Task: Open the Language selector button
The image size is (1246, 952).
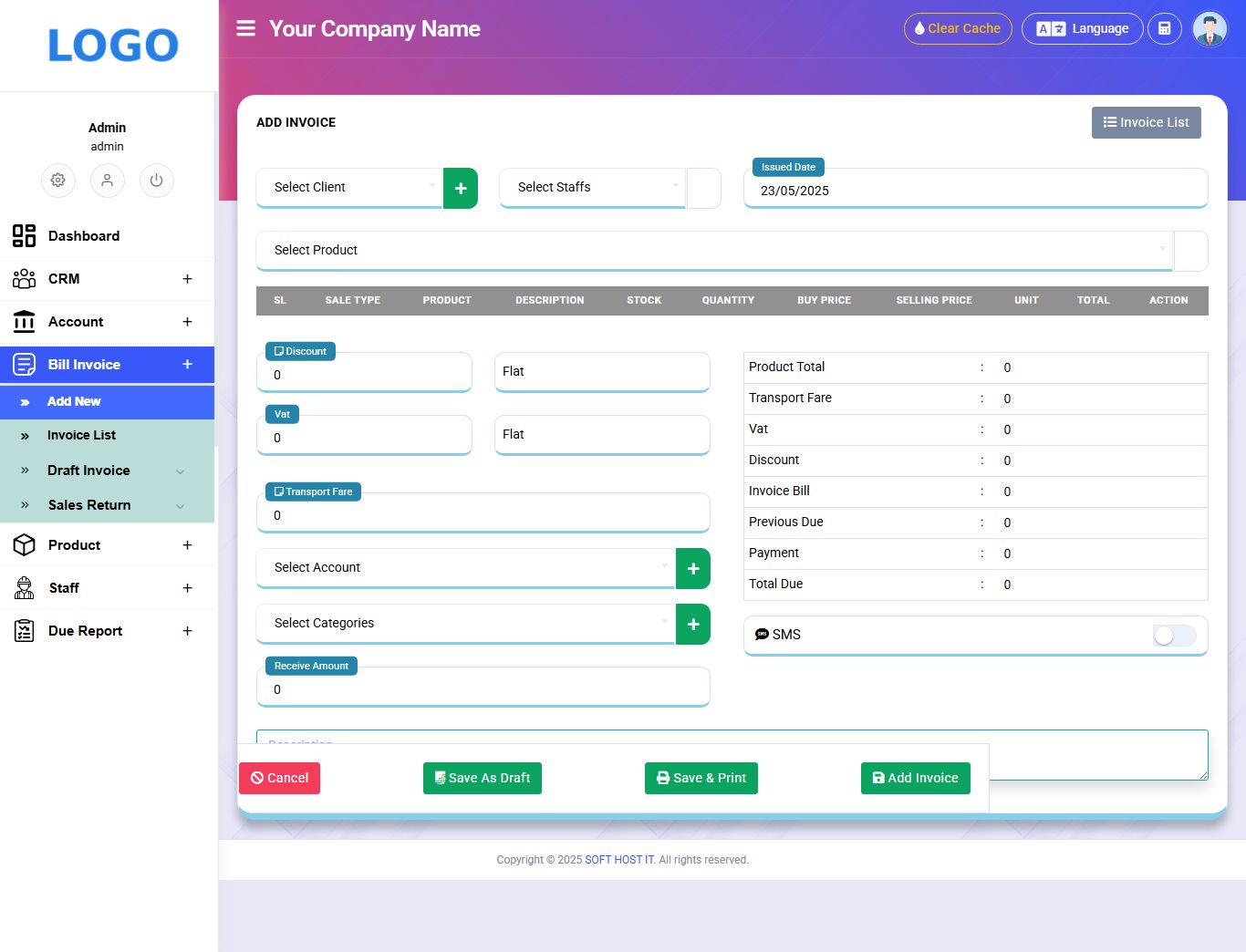Action: 1082,28
